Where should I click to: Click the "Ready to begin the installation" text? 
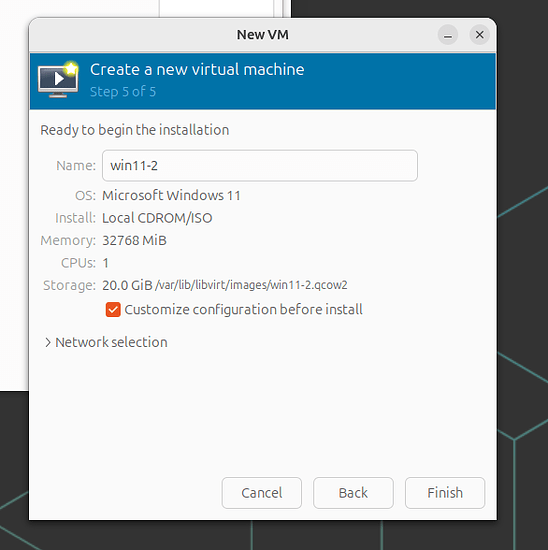coord(135,130)
